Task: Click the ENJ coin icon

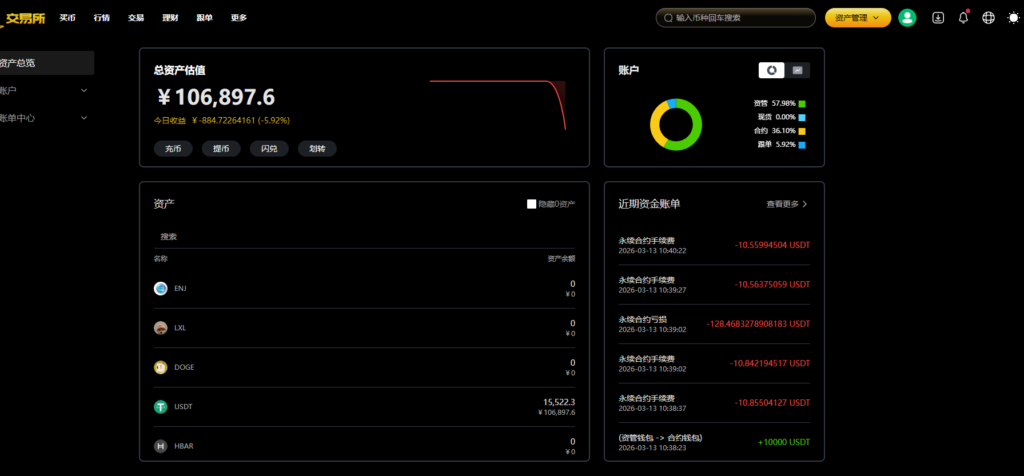Action: coord(161,289)
